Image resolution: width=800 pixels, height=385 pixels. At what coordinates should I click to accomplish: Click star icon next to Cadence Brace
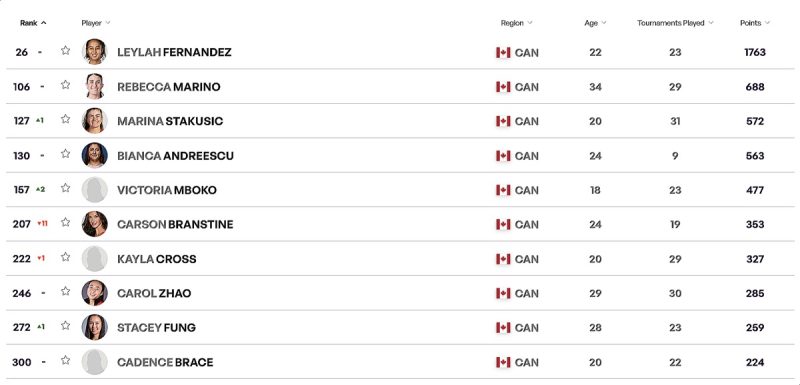pos(65,360)
